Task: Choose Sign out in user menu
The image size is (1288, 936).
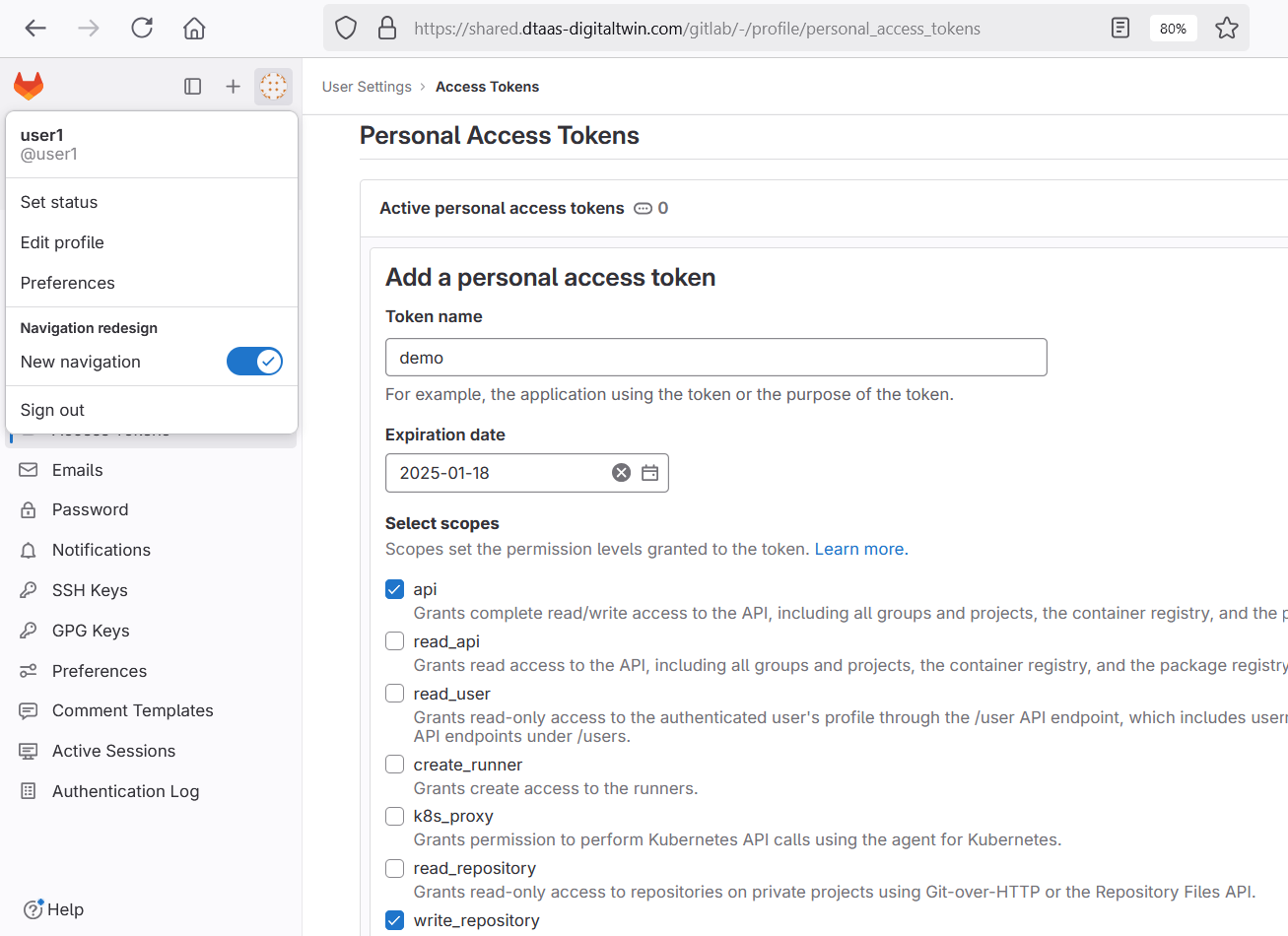Action: point(52,410)
